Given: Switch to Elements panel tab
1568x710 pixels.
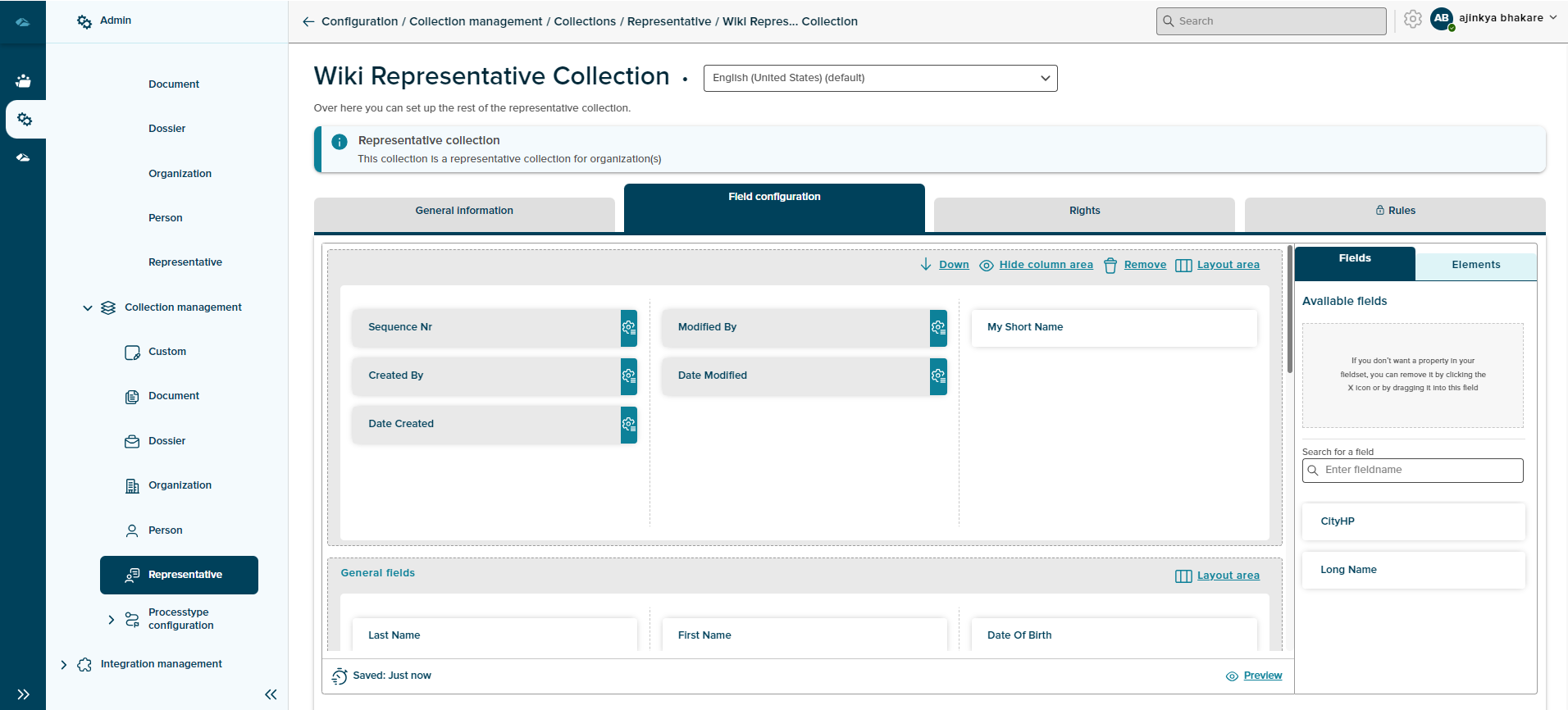Looking at the screenshot, I should [x=1476, y=266].
